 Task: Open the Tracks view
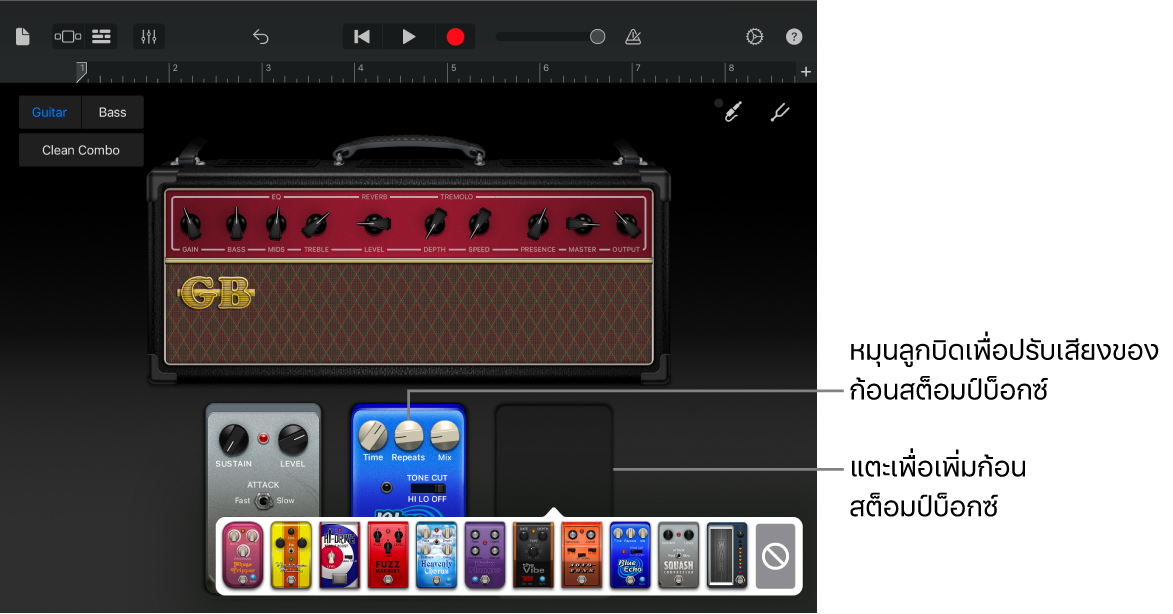(x=101, y=36)
